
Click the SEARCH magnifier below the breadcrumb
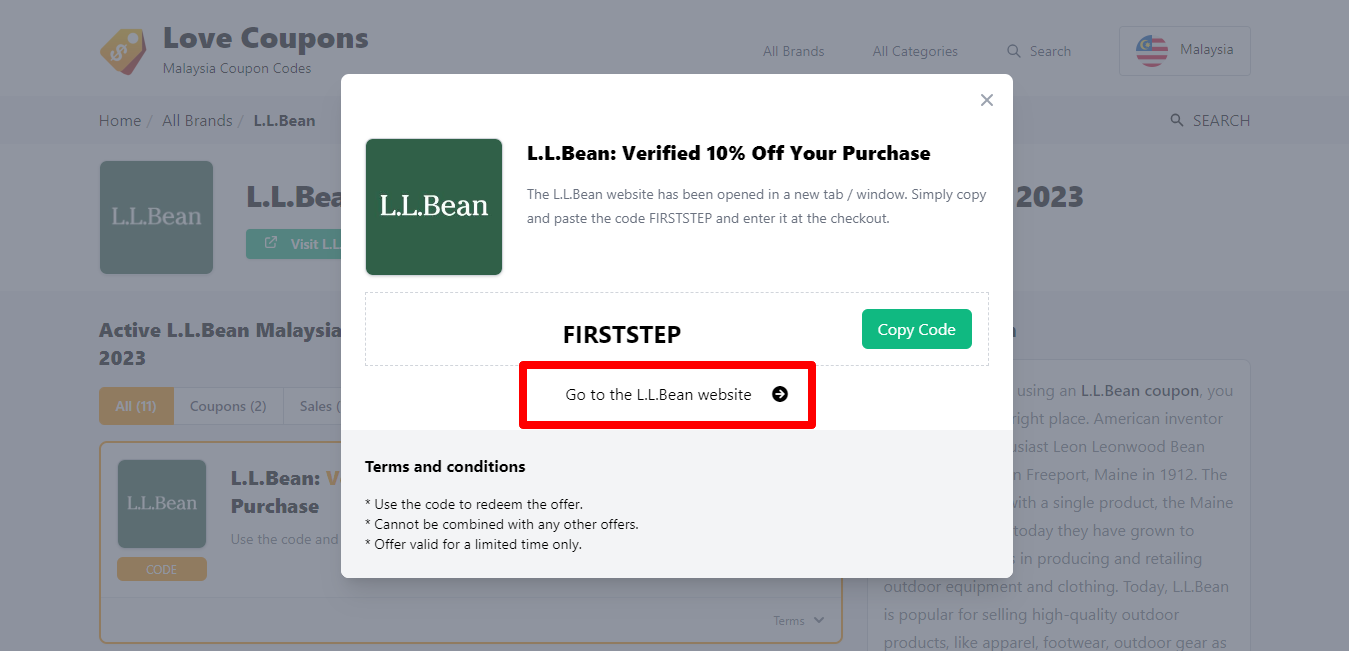1176,120
